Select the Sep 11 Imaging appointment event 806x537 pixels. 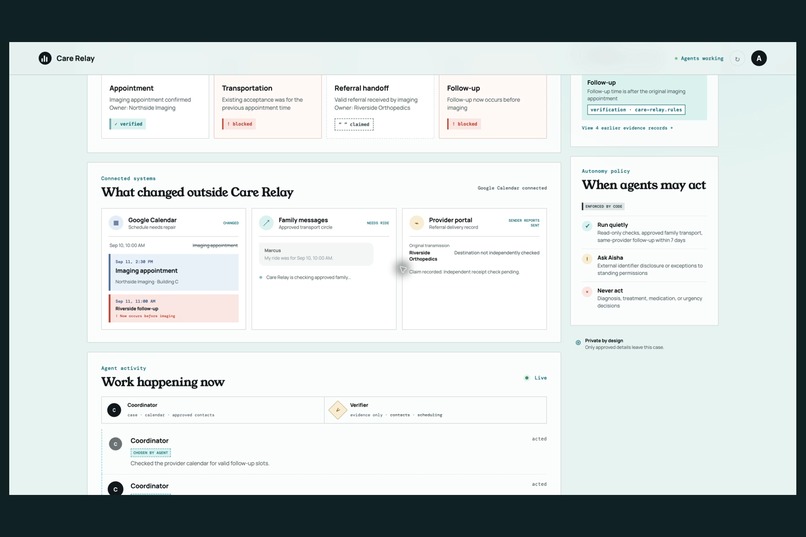(x=174, y=272)
